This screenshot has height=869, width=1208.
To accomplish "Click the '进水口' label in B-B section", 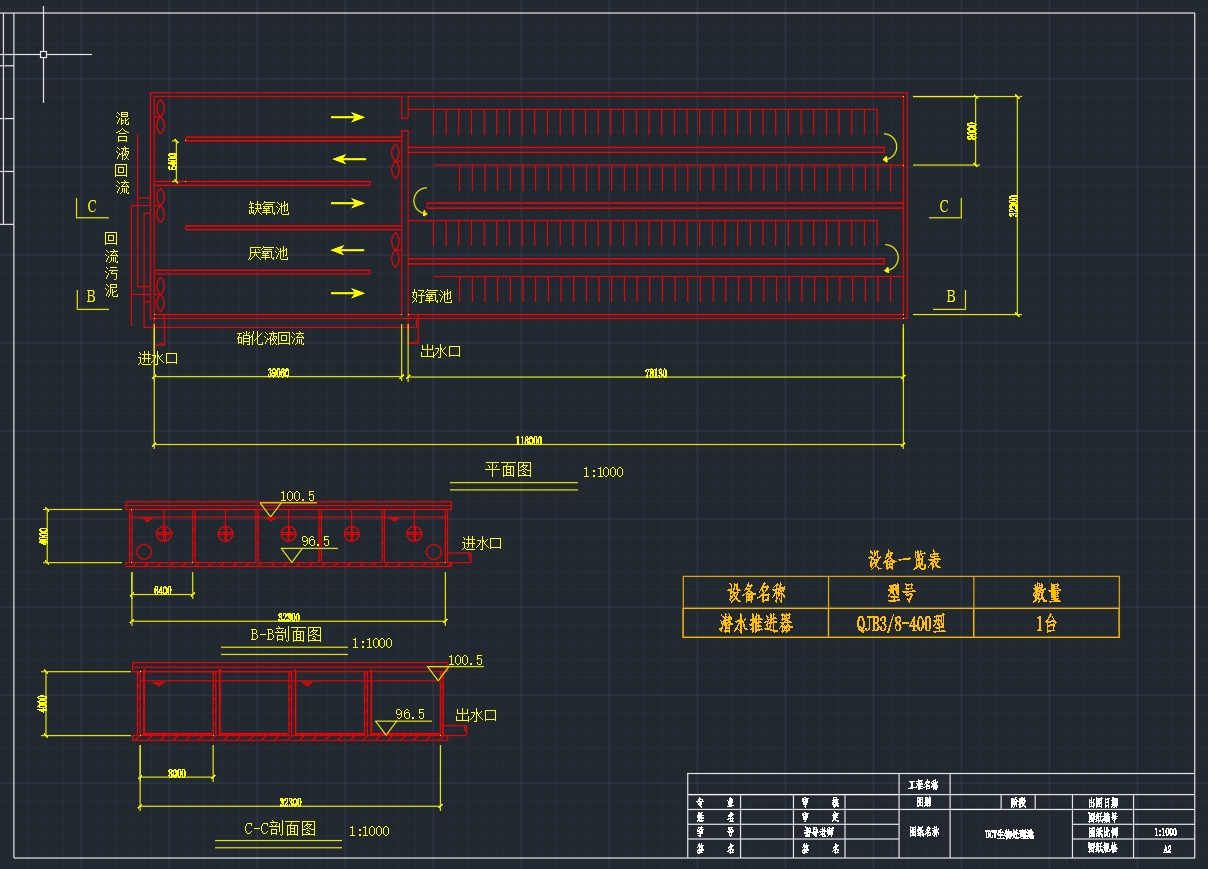I will [481, 544].
